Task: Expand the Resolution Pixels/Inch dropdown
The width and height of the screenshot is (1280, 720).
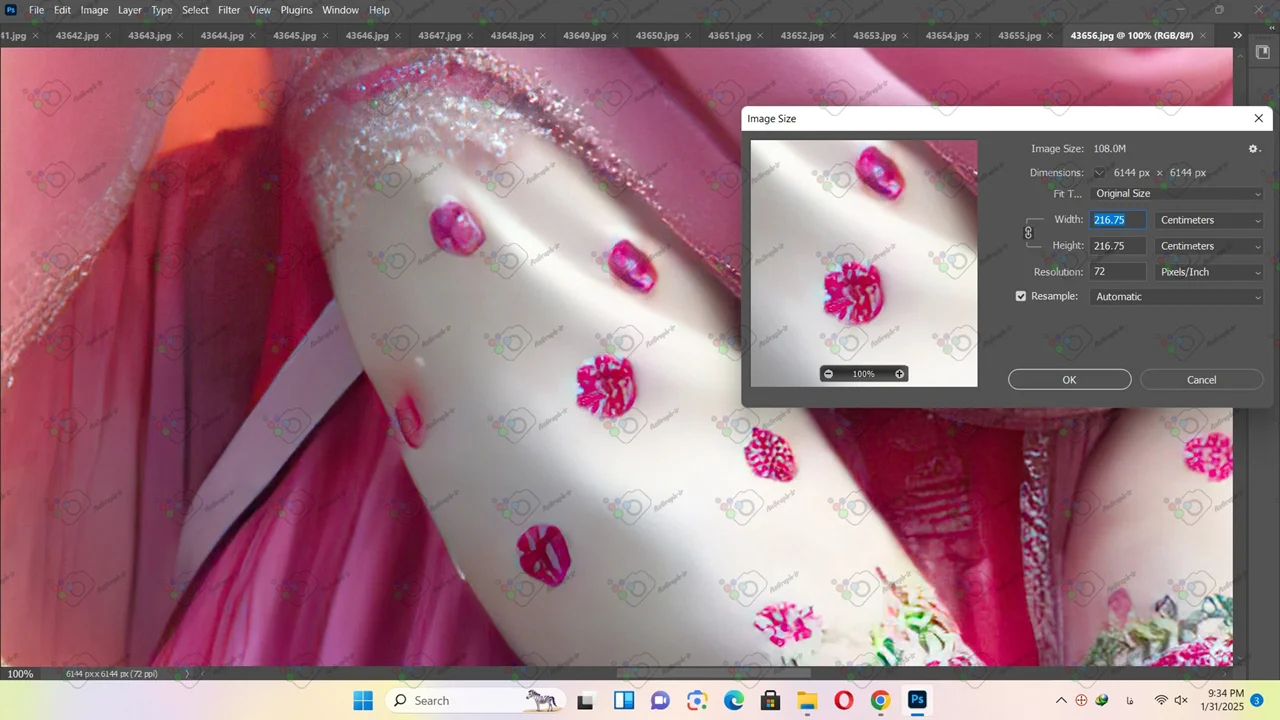Action: pos(1209,272)
